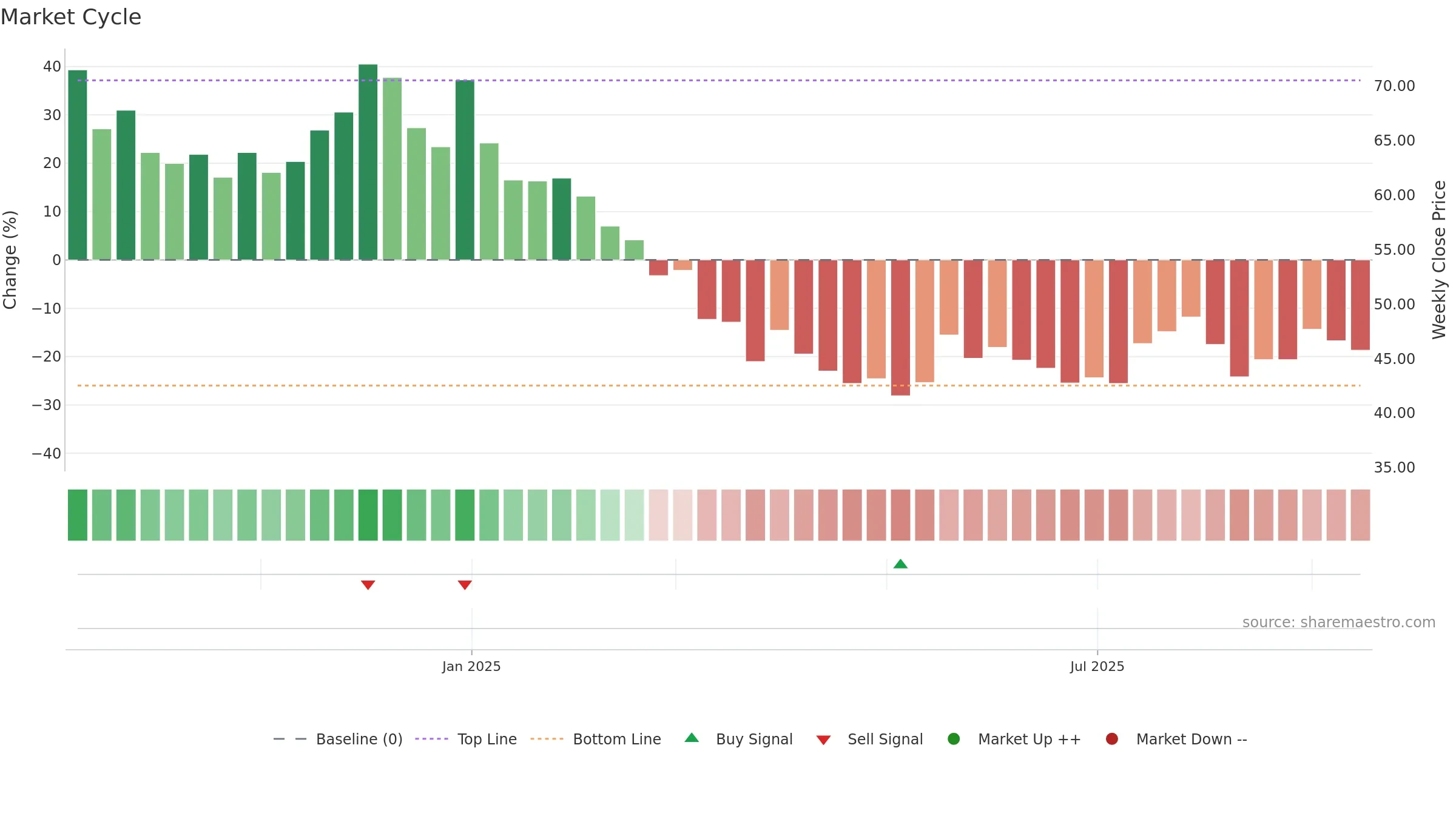Click the green circle Market Up icon
The height and width of the screenshot is (819, 1456).
pos(954,739)
